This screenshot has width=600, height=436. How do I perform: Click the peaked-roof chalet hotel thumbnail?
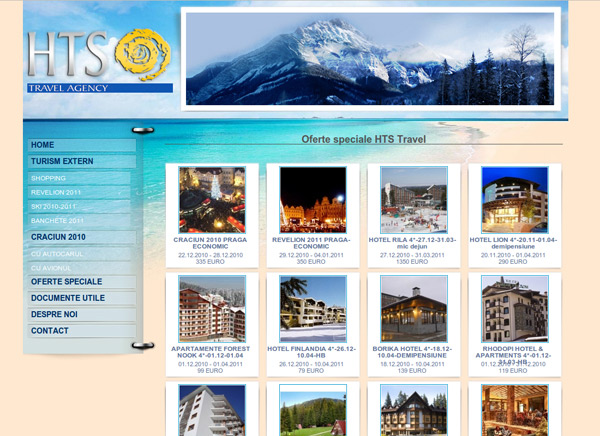pos(414,410)
